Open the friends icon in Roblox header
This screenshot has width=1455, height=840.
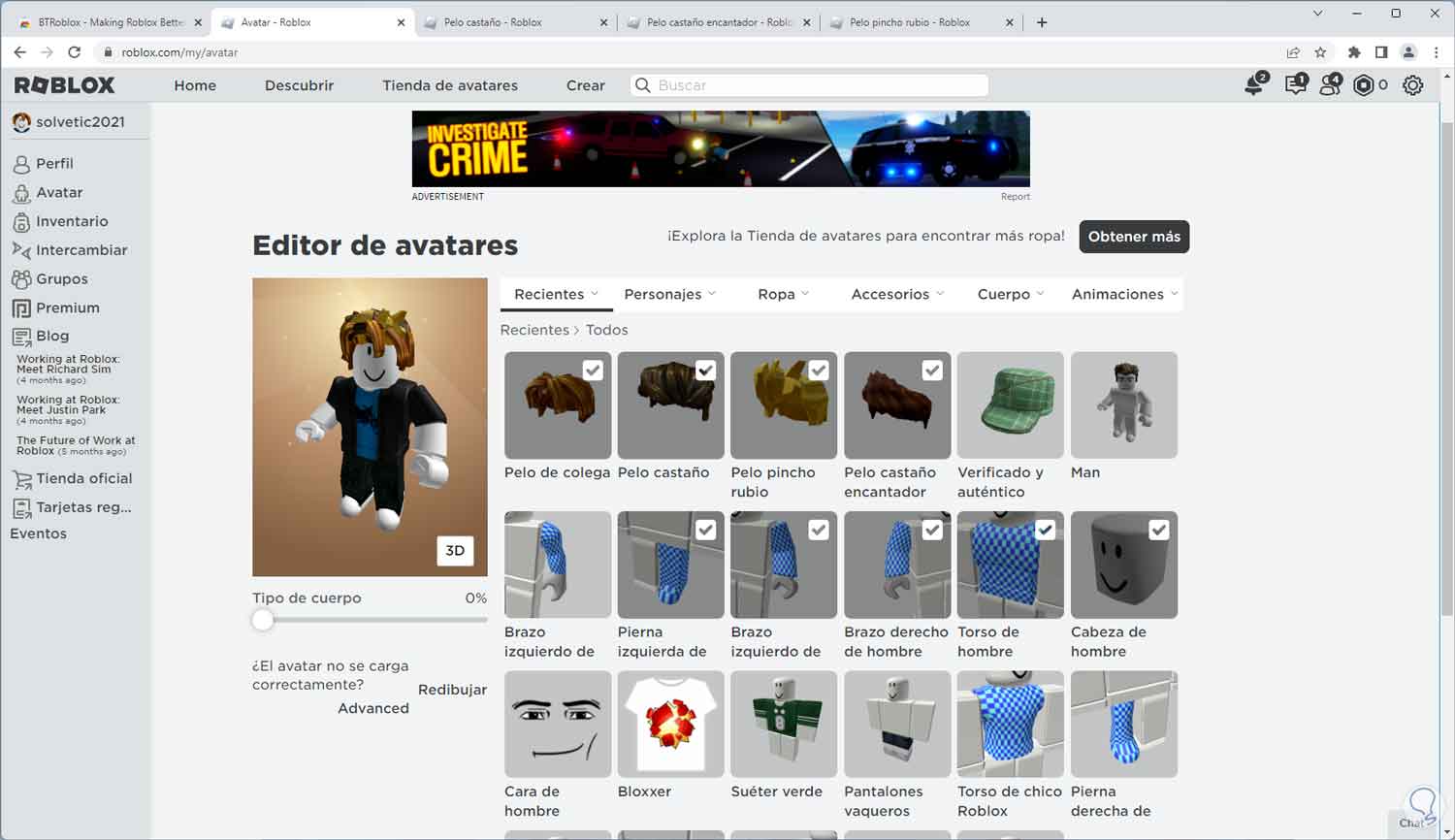[1330, 85]
